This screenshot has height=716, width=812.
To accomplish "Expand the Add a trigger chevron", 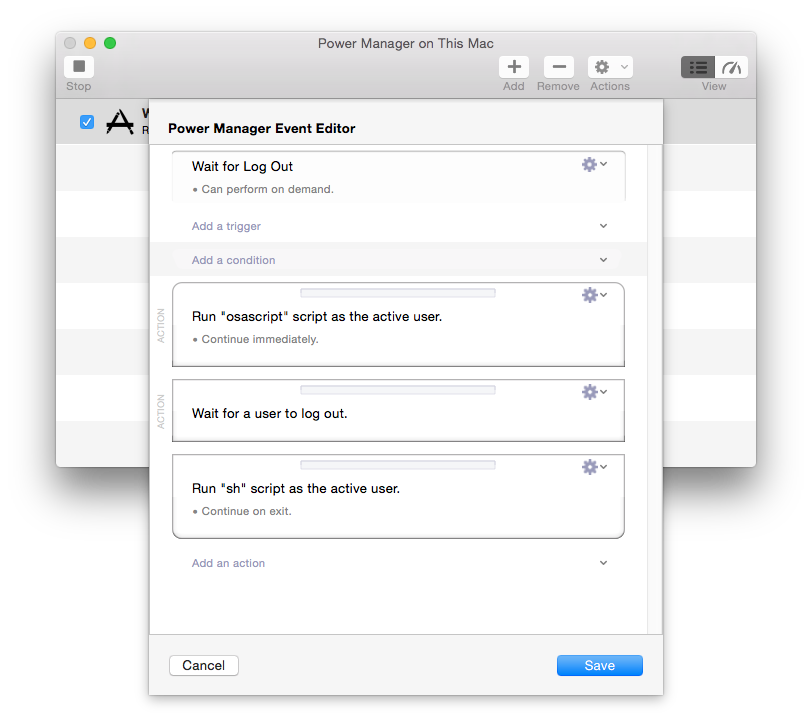I will coord(603,226).
